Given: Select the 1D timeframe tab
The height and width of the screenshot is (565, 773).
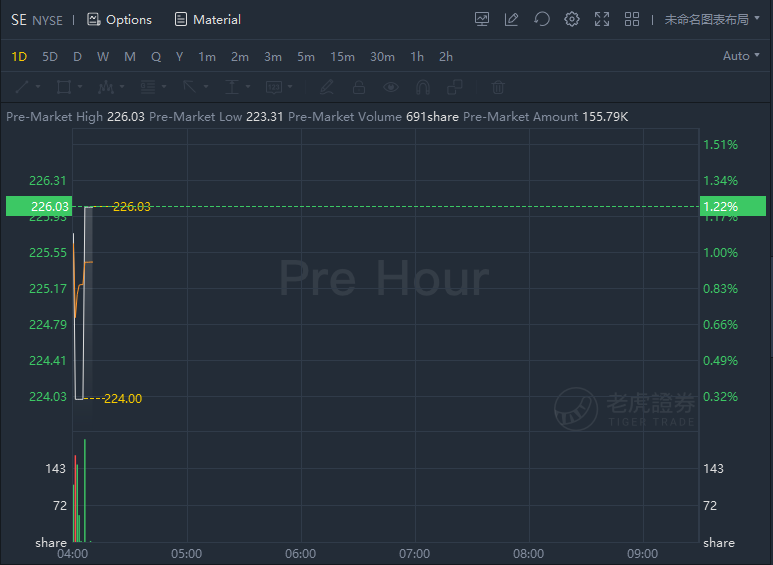Looking at the screenshot, I should pos(19,57).
